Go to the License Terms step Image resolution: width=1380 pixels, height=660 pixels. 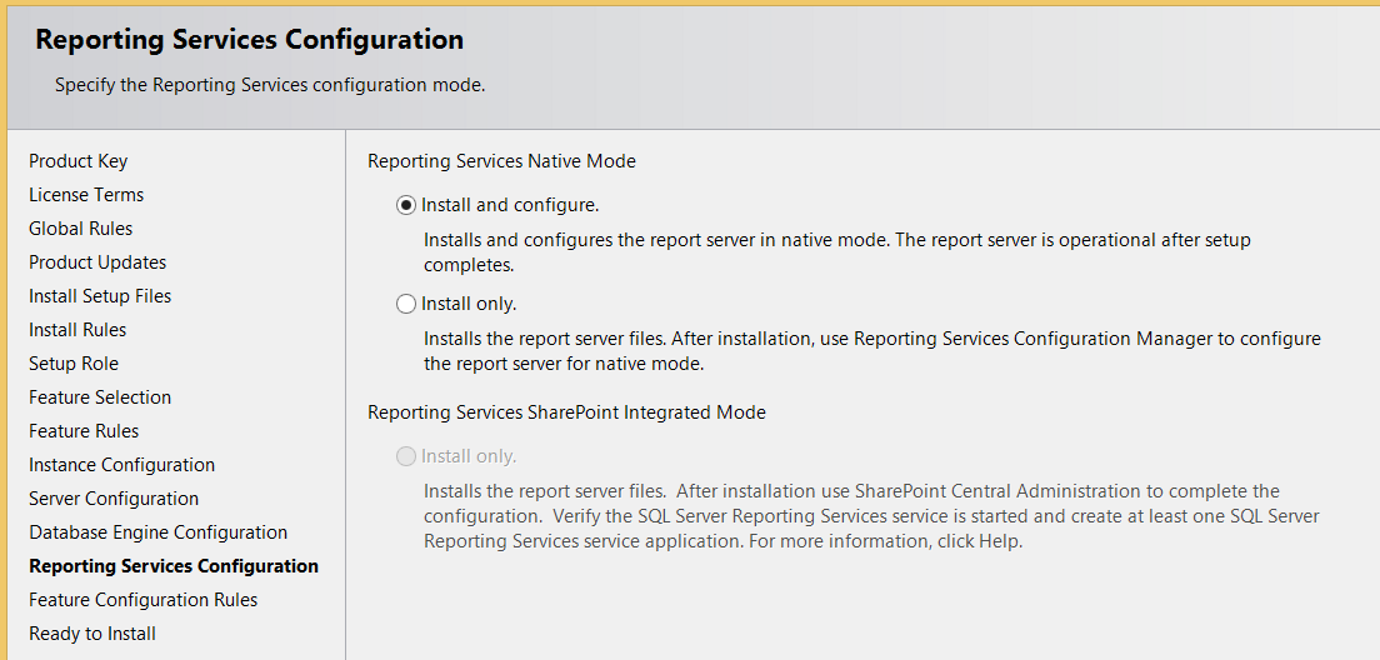pos(86,195)
